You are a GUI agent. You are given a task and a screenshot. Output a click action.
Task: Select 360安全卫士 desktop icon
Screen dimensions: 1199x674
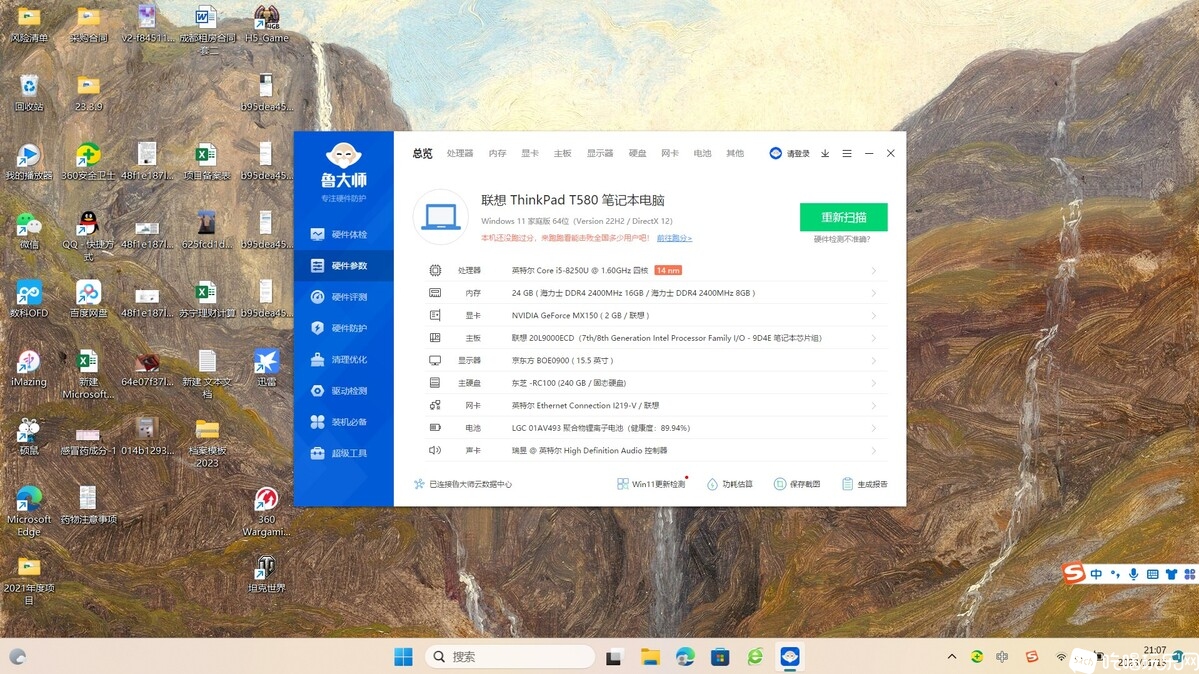[x=88, y=162]
